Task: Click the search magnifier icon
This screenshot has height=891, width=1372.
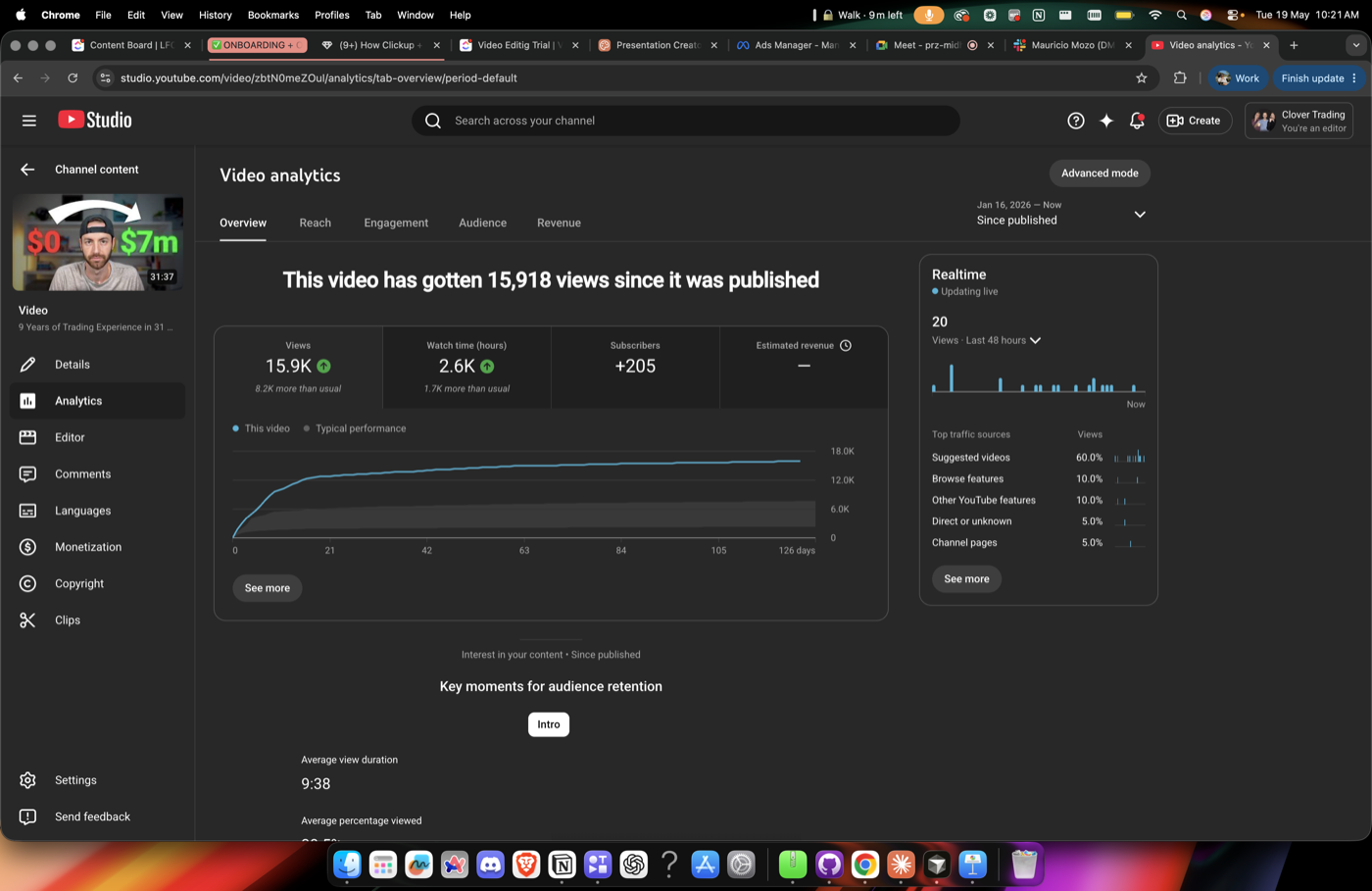Action: [x=433, y=121]
